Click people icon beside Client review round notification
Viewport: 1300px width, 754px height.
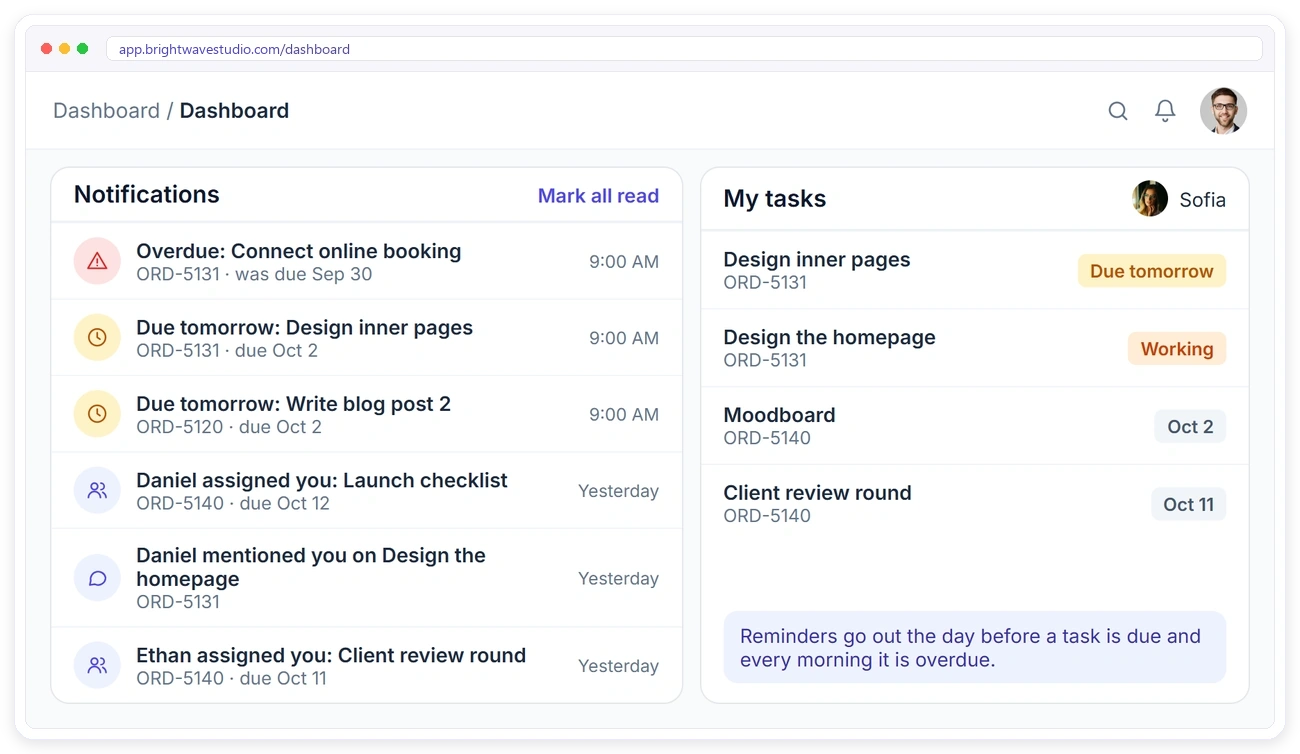tap(97, 665)
